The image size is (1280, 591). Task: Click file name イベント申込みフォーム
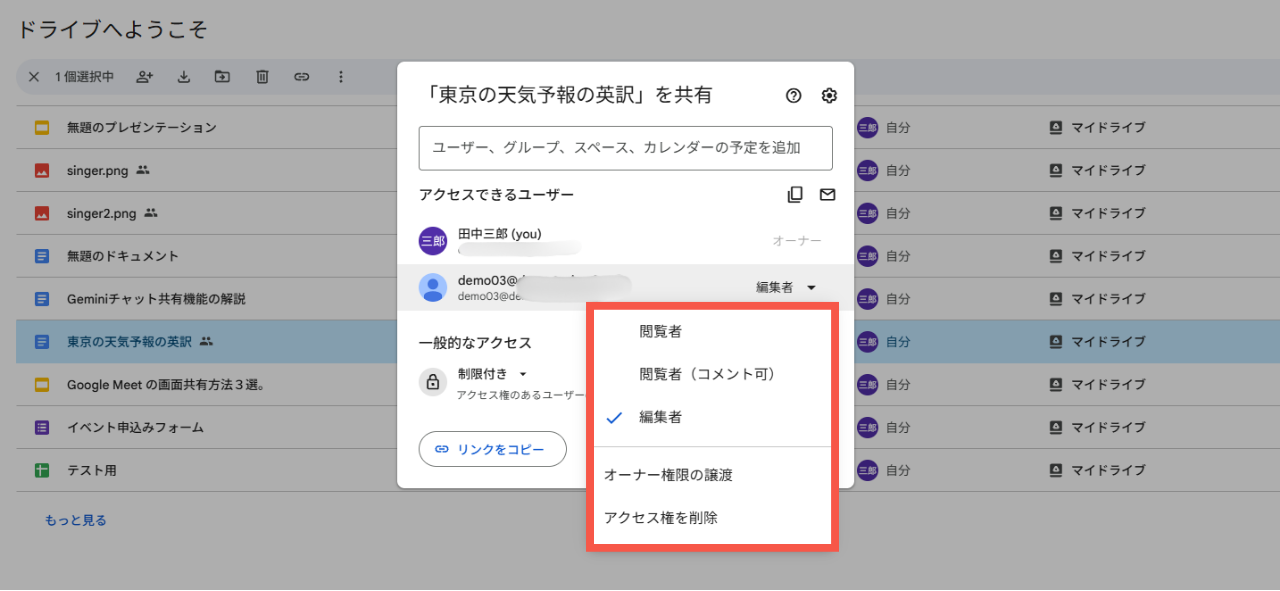(x=135, y=428)
